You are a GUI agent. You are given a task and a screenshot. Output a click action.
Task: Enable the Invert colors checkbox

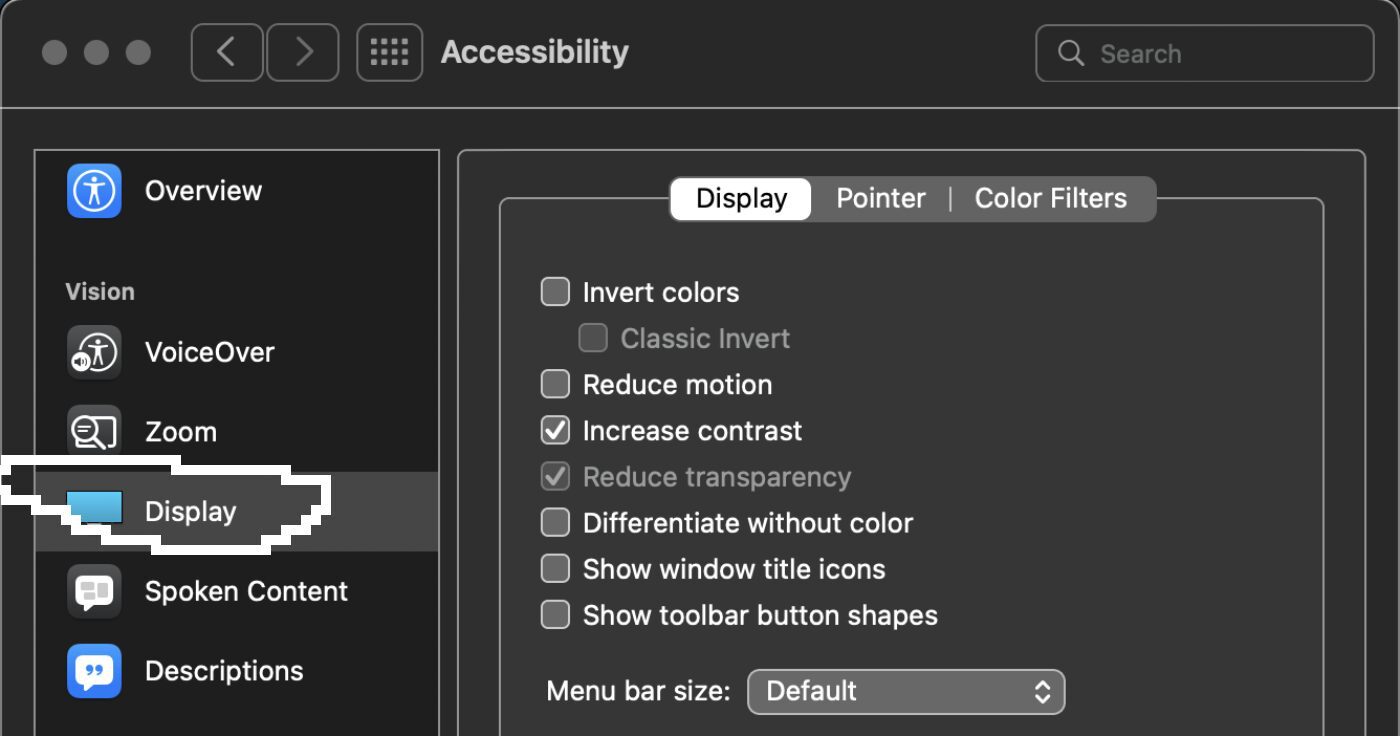click(555, 292)
